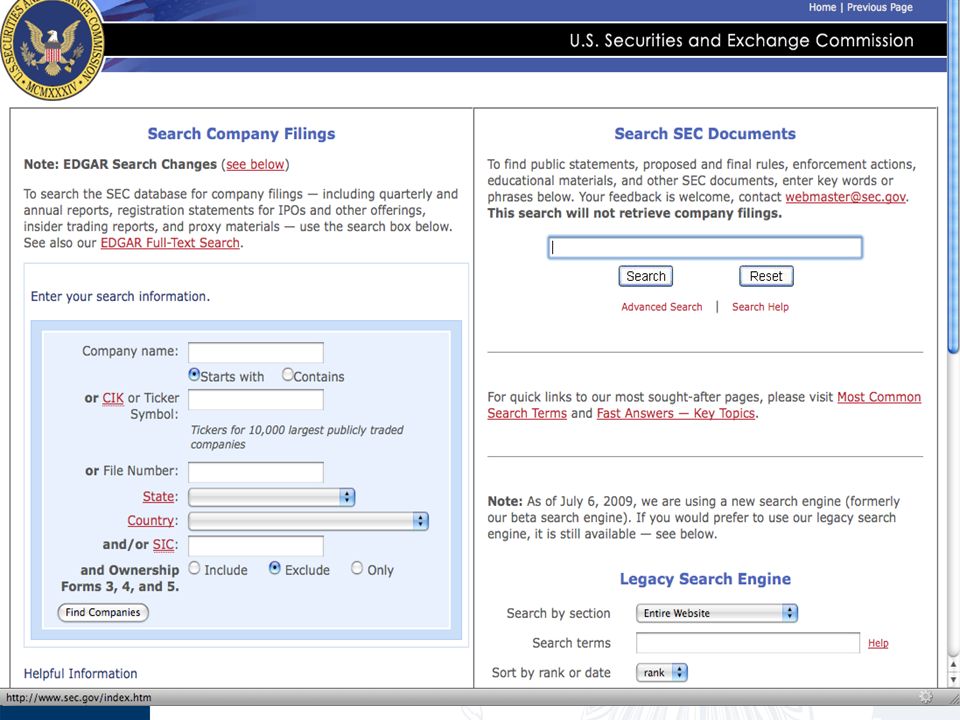Focus the File Number field
This screenshot has height=720, width=960.
(x=256, y=472)
